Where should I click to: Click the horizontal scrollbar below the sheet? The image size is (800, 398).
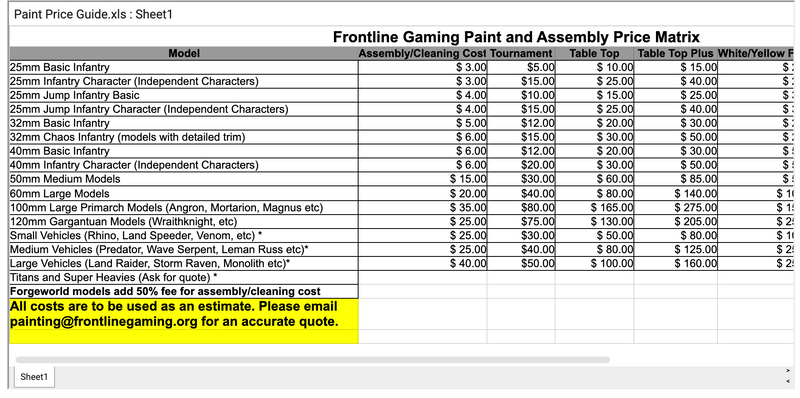(x=313, y=360)
